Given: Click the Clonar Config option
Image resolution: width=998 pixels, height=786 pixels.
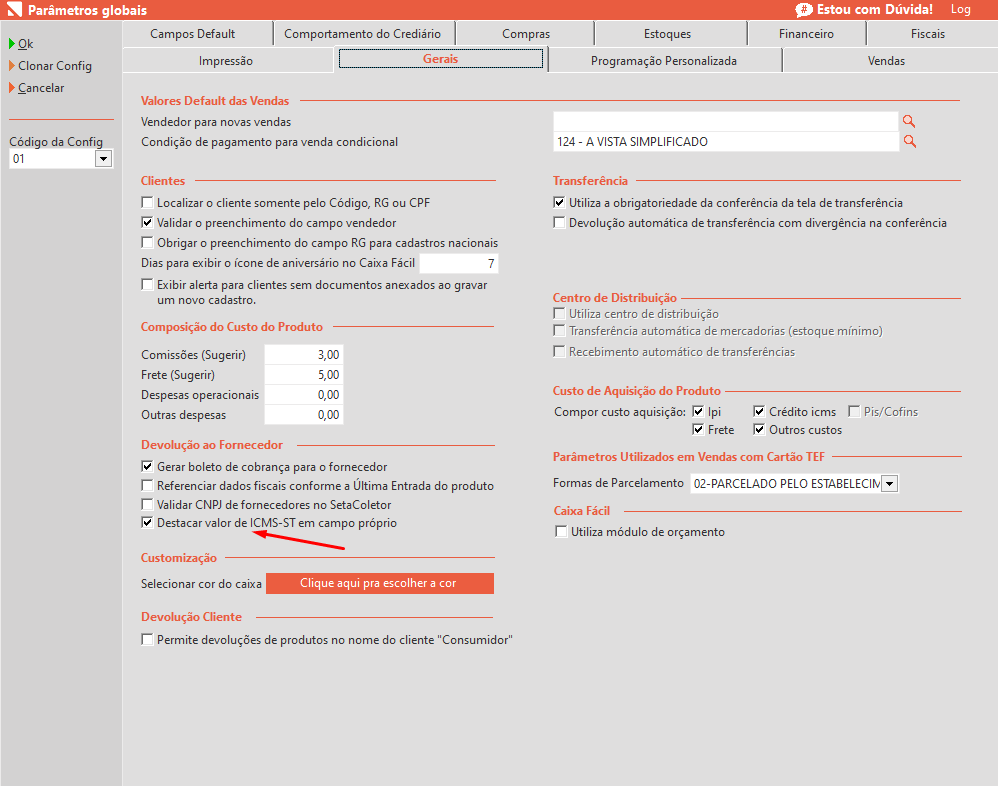Looking at the screenshot, I should click(55, 66).
